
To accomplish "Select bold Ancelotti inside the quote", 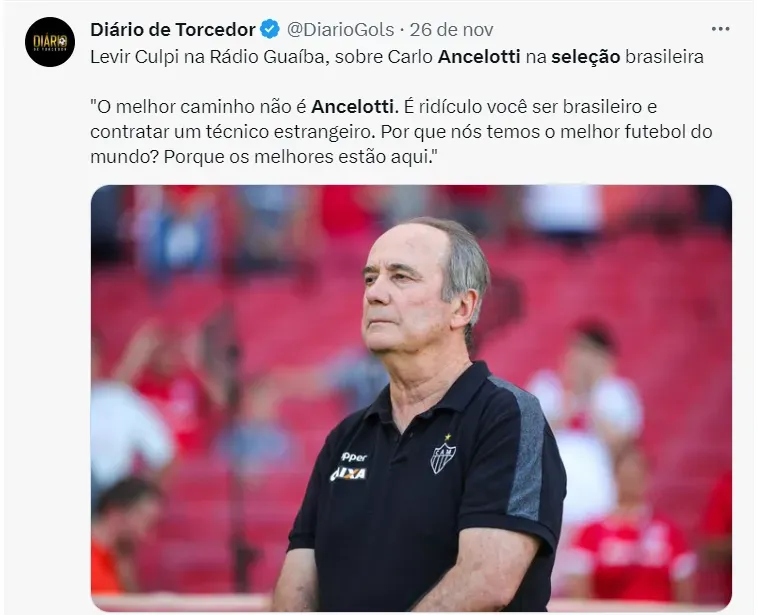I will click(355, 106).
